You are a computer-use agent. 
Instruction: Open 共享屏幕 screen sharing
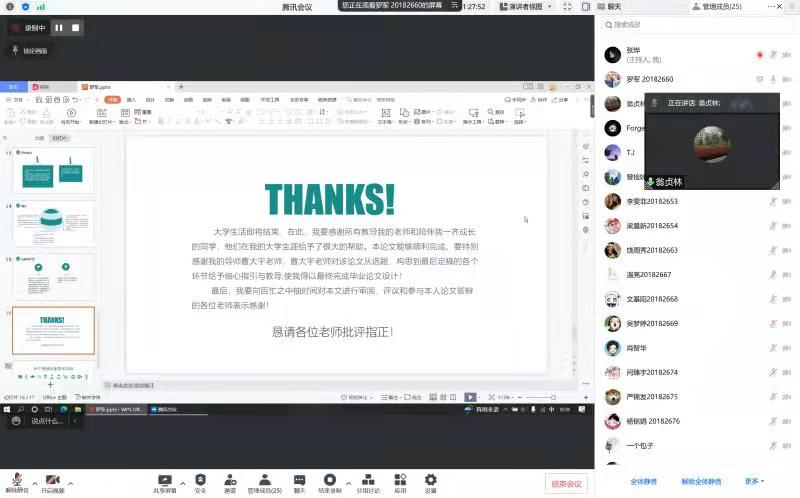165,480
